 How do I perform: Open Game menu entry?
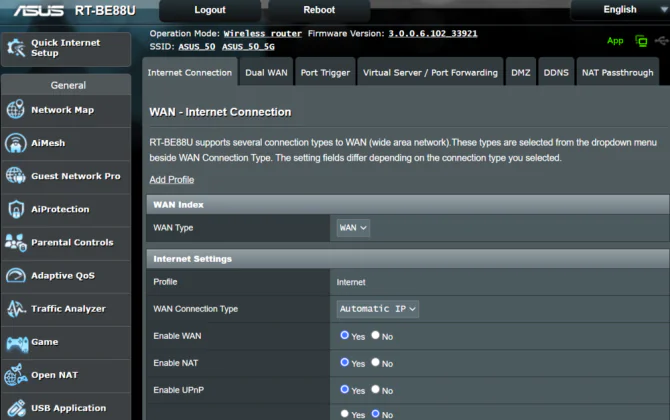pyautogui.click(x=66, y=342)
